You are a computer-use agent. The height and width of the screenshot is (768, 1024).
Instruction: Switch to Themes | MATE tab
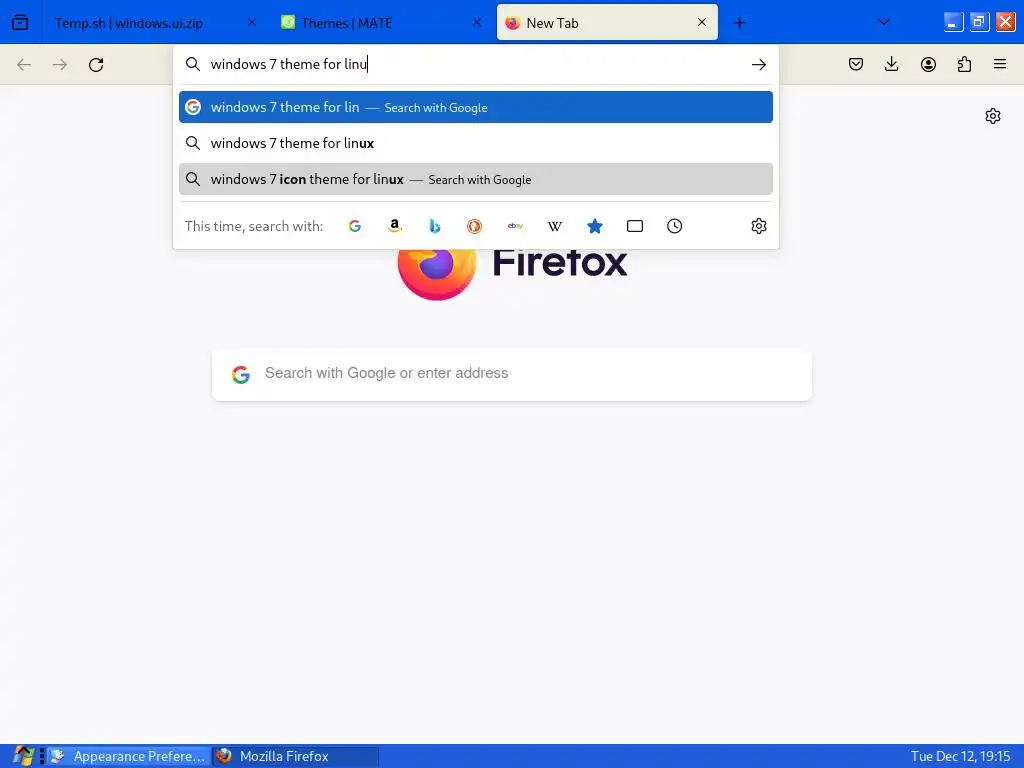[381, 23]
